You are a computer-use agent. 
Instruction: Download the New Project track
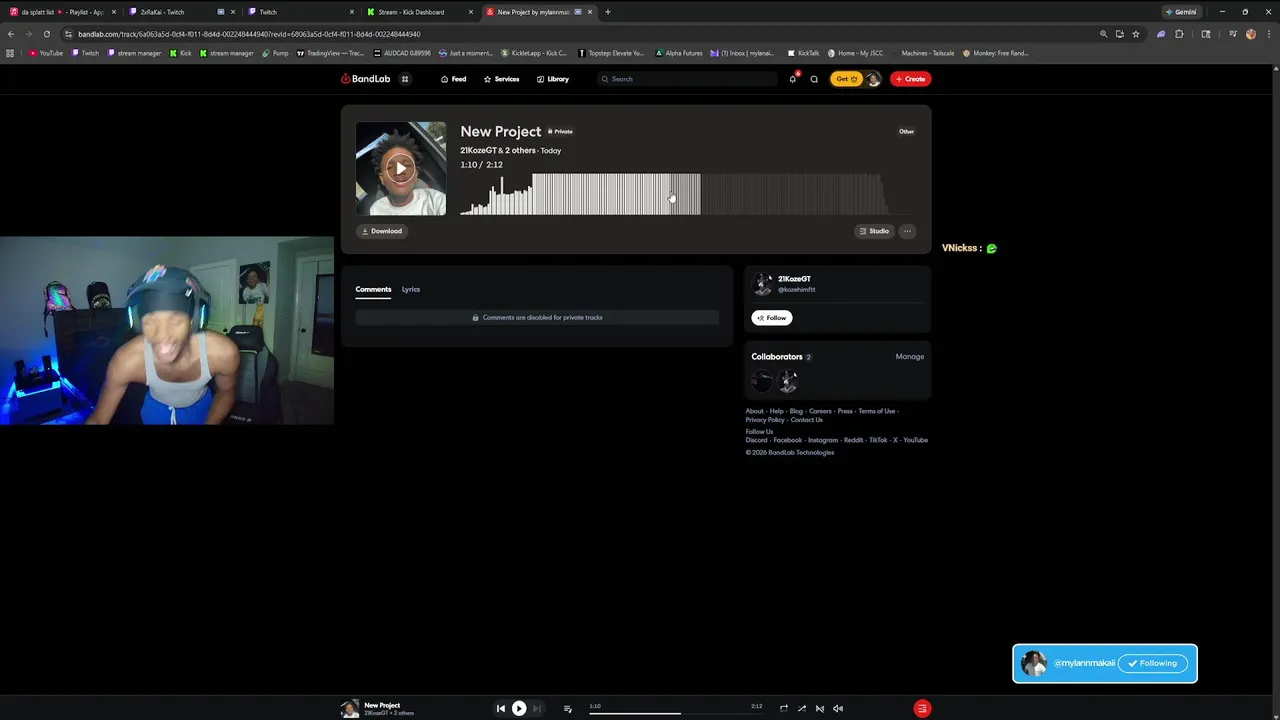(x=382, y=231)
